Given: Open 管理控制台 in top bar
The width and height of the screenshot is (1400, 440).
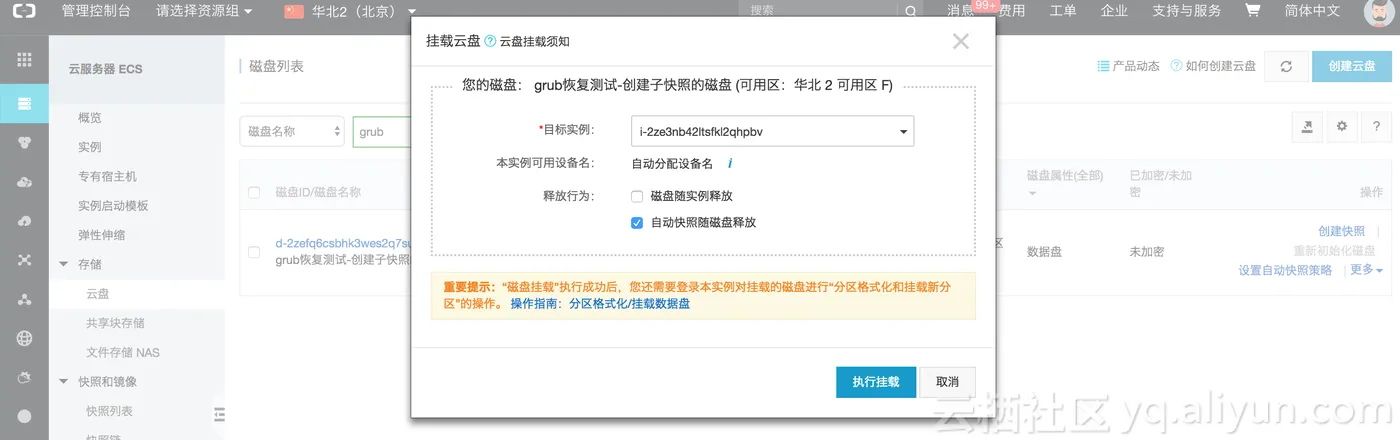Looking at the screenshot, I should pyautogui.click(x=96, y=12).
